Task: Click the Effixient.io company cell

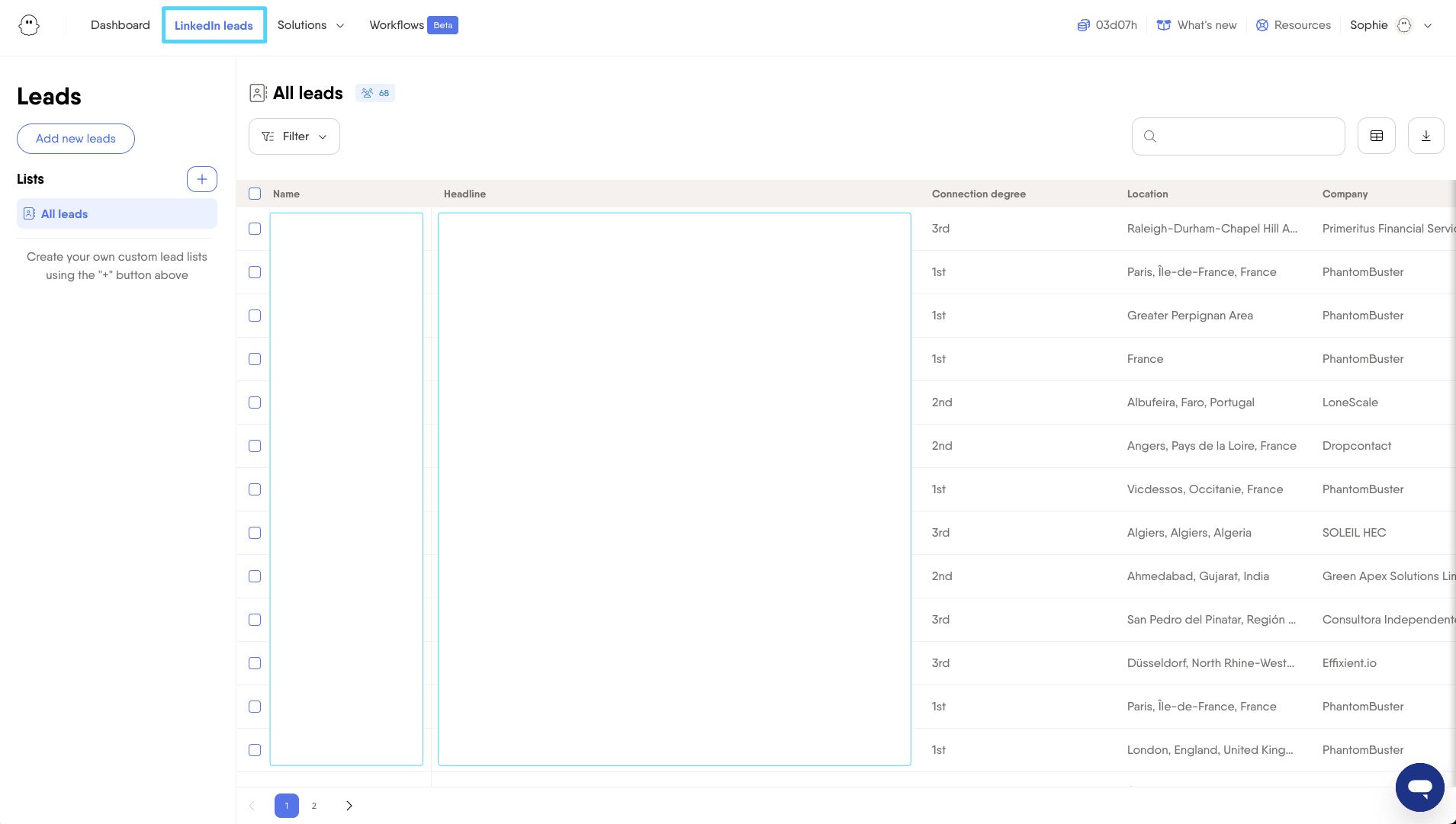Action: 1349,663
